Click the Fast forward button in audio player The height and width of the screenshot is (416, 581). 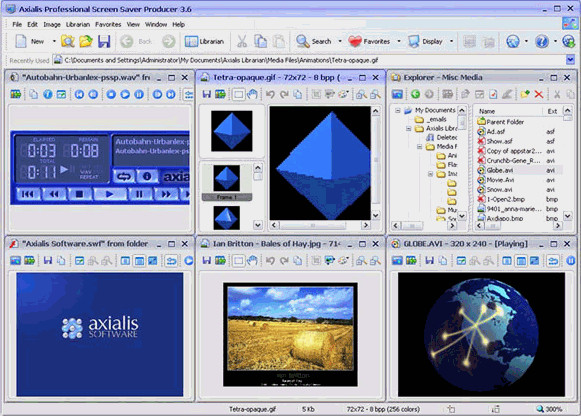tap(166, 194)
